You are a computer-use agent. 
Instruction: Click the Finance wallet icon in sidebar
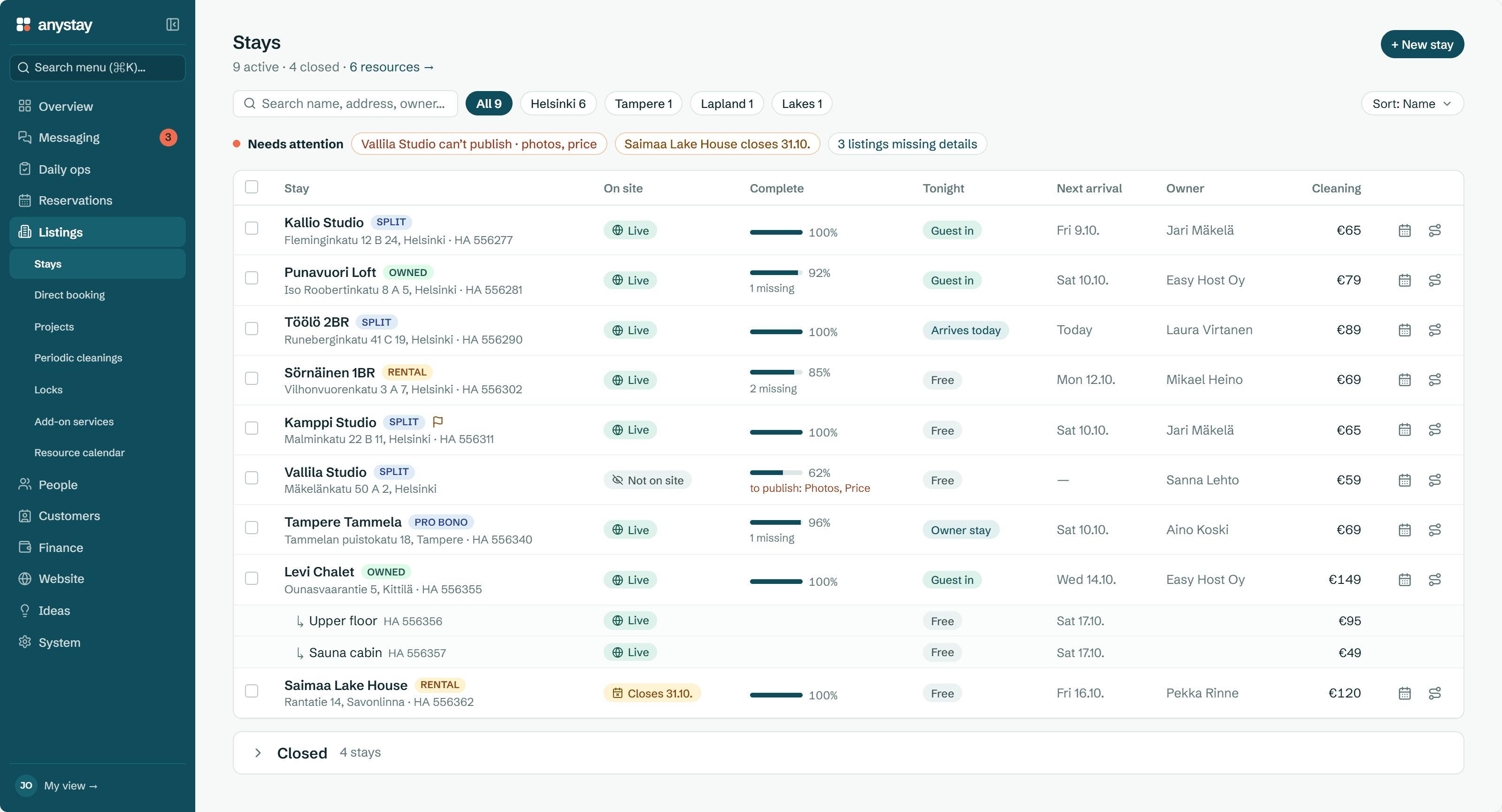tap(24, 547)
